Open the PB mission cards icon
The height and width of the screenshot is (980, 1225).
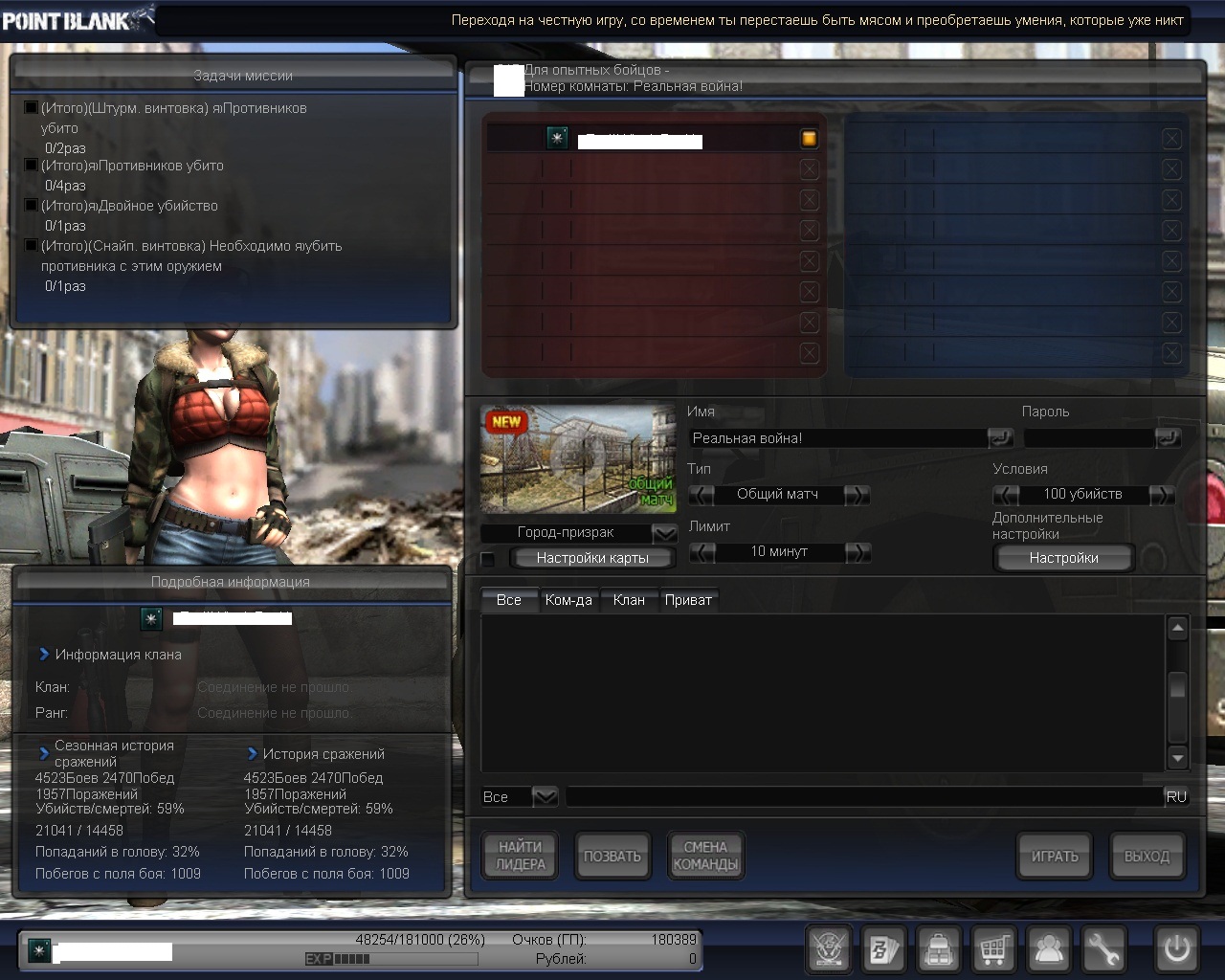(x=883, y=949)
